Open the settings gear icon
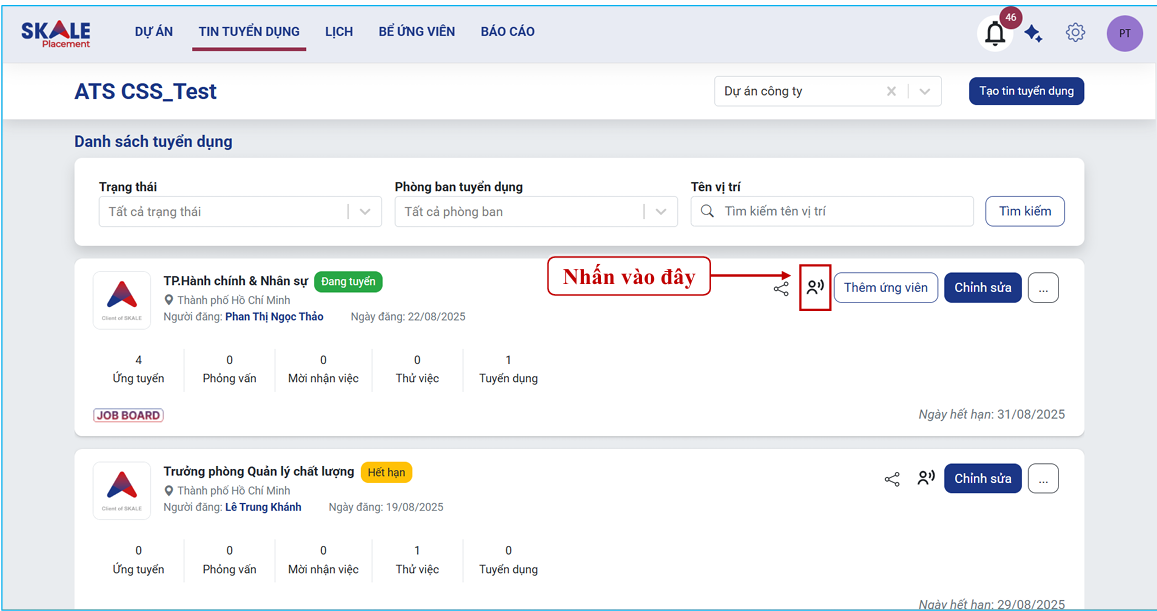This screenshot has width=1157, height=611. [1075, 33]
